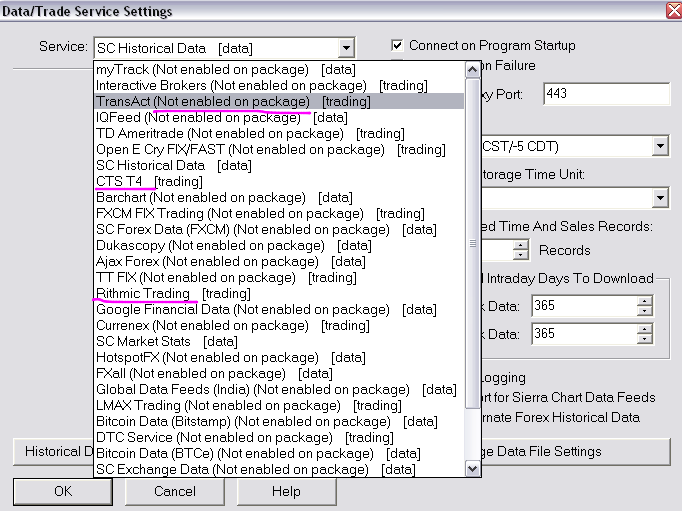Image resolution: width=682 pixels, height=511 pixels.
Task: Open Data File Settings button
Action: 576,452
